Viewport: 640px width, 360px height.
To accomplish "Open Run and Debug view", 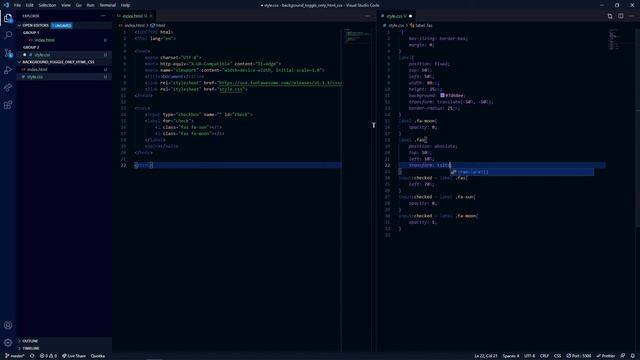I will pos(8,70).
